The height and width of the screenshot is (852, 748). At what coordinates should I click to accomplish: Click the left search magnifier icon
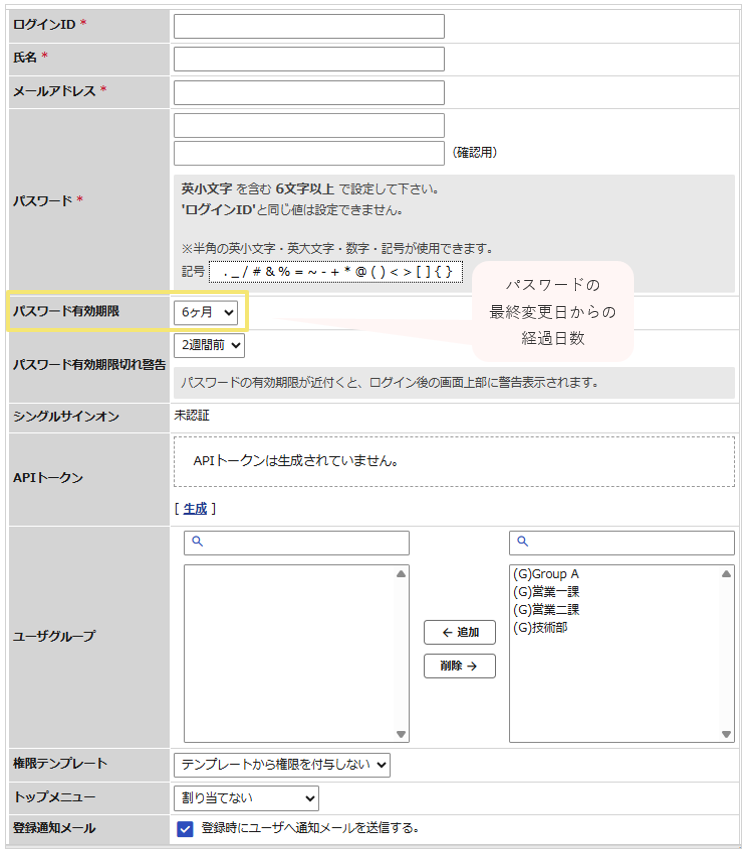[x=198, y=542]
